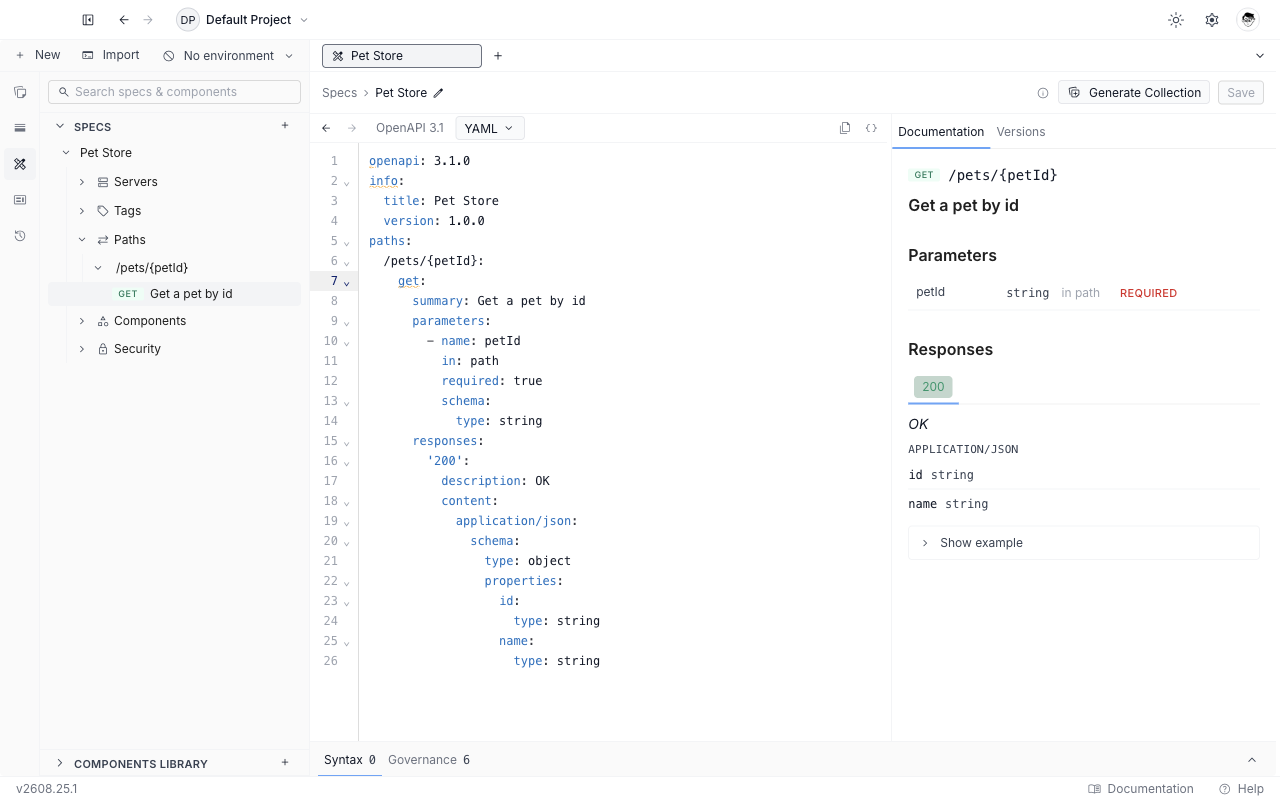Open the No environment dropdown

(x=229, y=56)
